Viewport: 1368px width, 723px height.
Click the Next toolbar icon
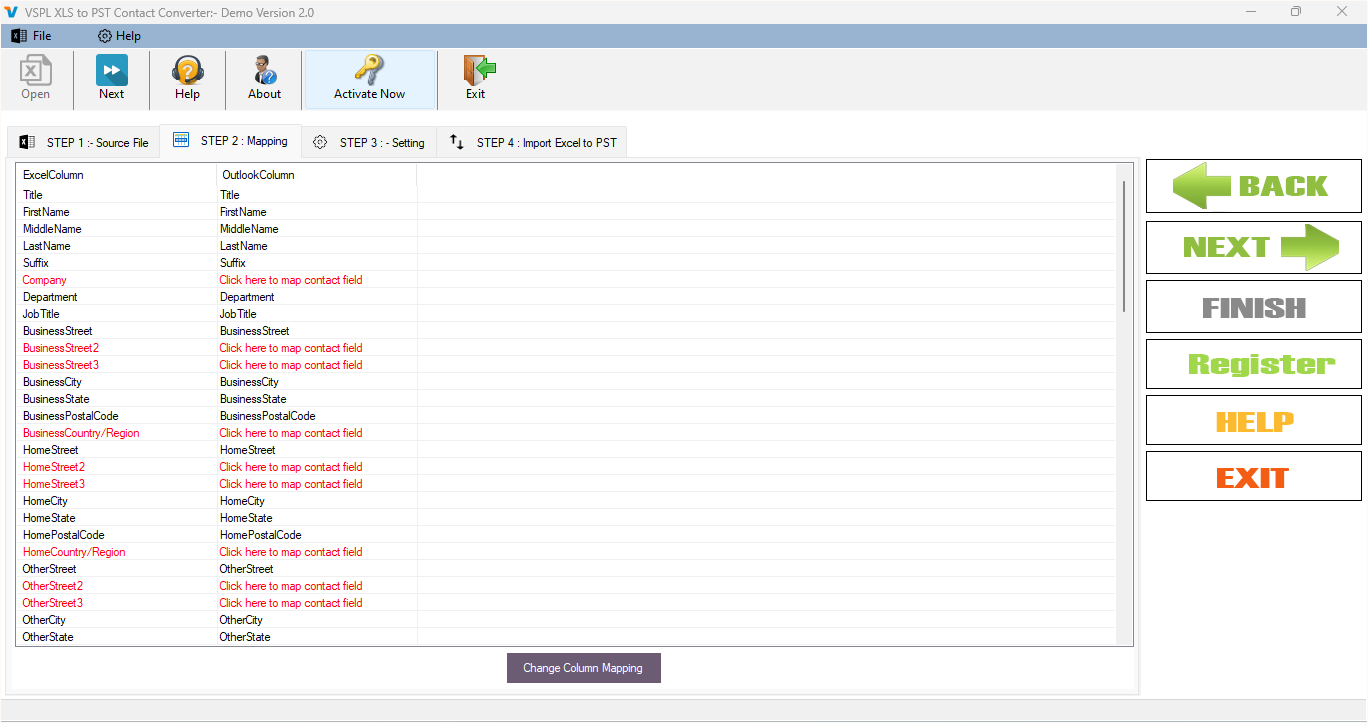pos(112,78)
